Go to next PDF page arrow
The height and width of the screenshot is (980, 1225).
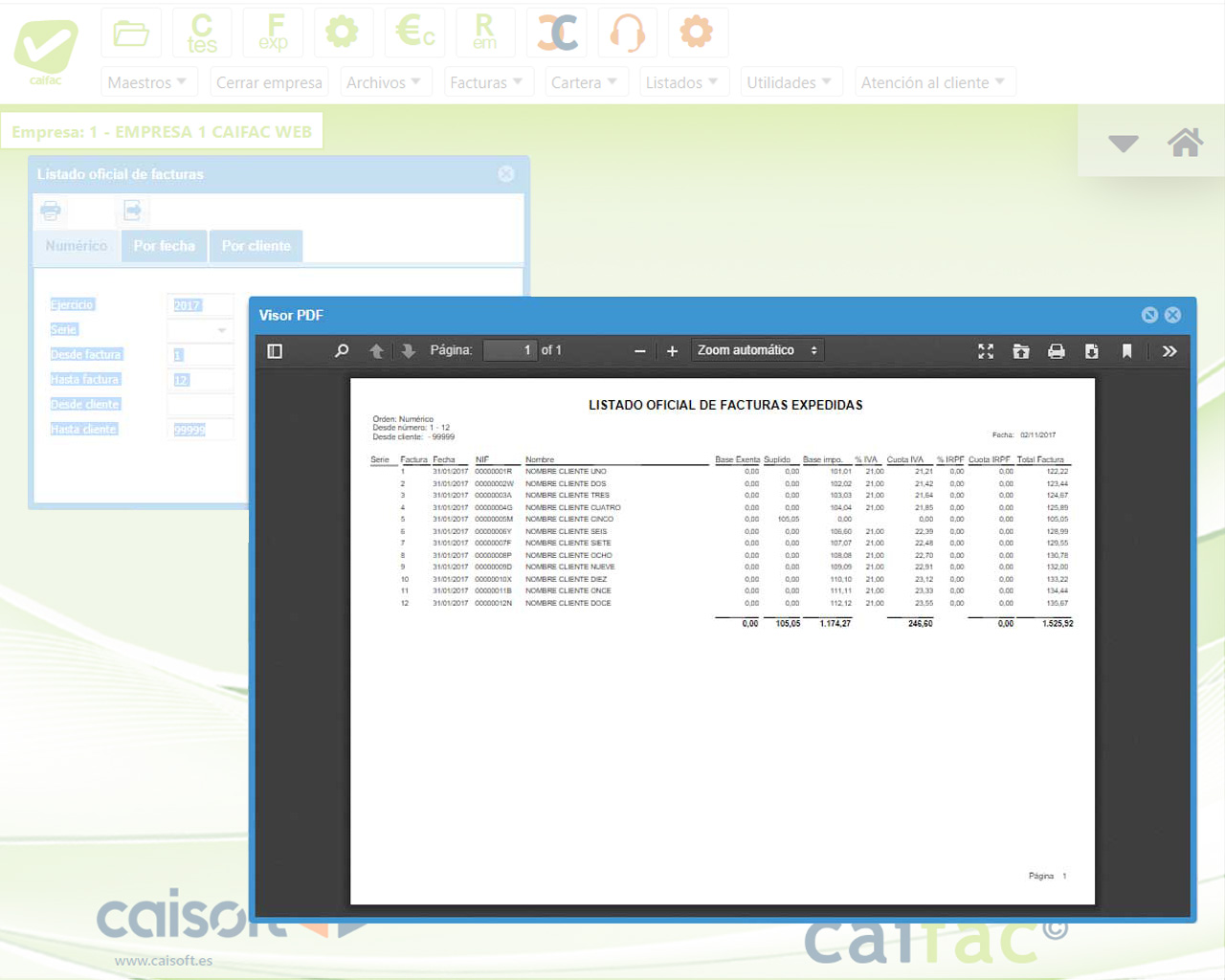(409, 351)
